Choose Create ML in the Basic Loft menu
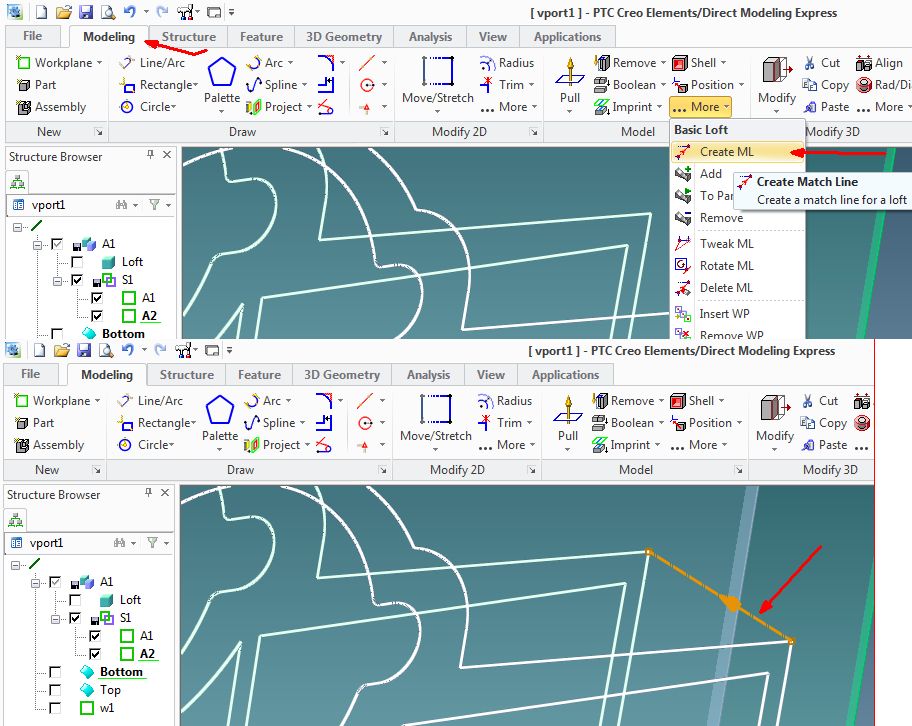 [737, 152]
